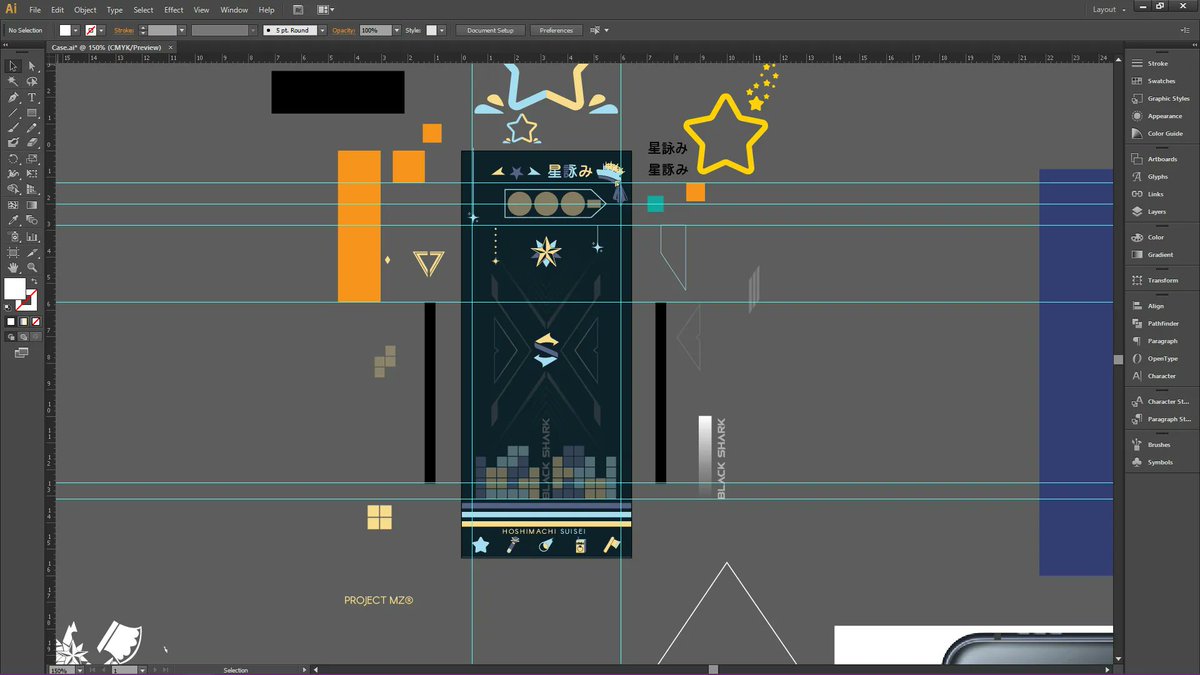Viewport: 1200px width, 675px height.
Task: Open the Window menu
Action: 234,9
